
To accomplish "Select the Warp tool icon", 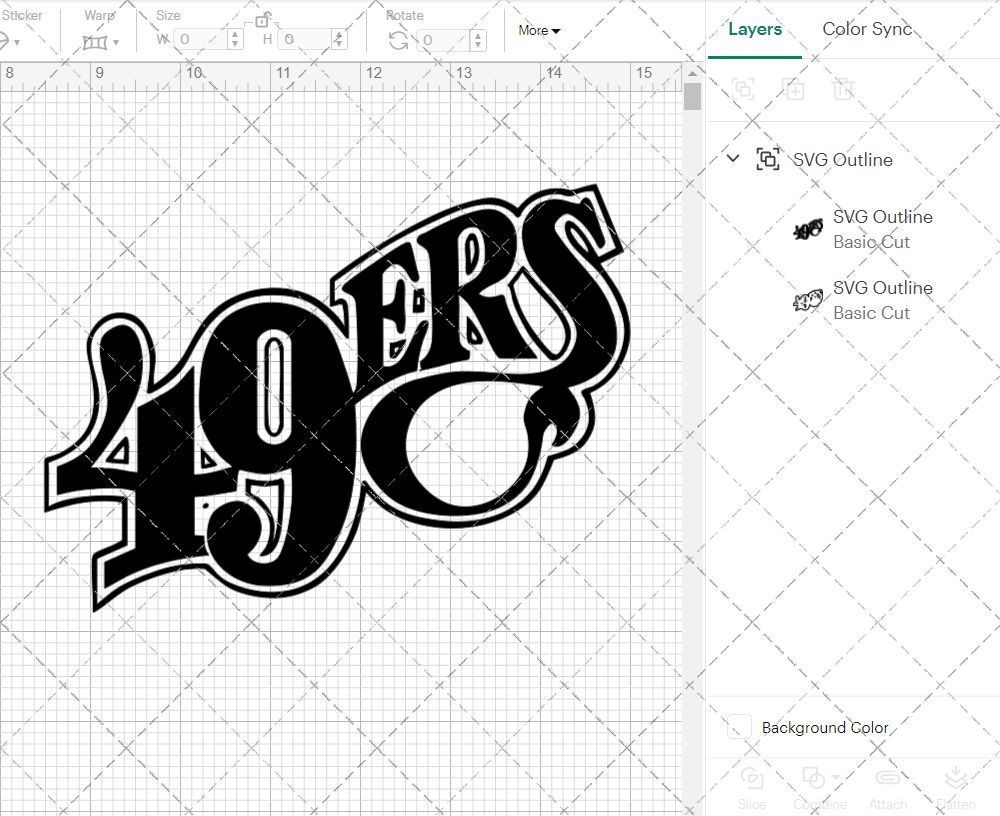I will [95, 40].
